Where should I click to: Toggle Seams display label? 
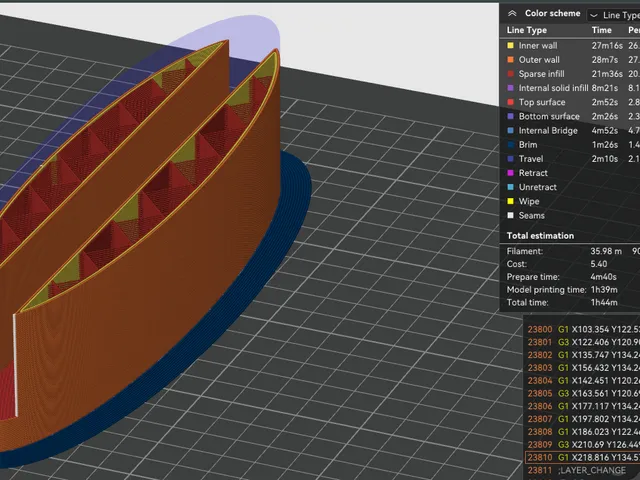[531, 216]
